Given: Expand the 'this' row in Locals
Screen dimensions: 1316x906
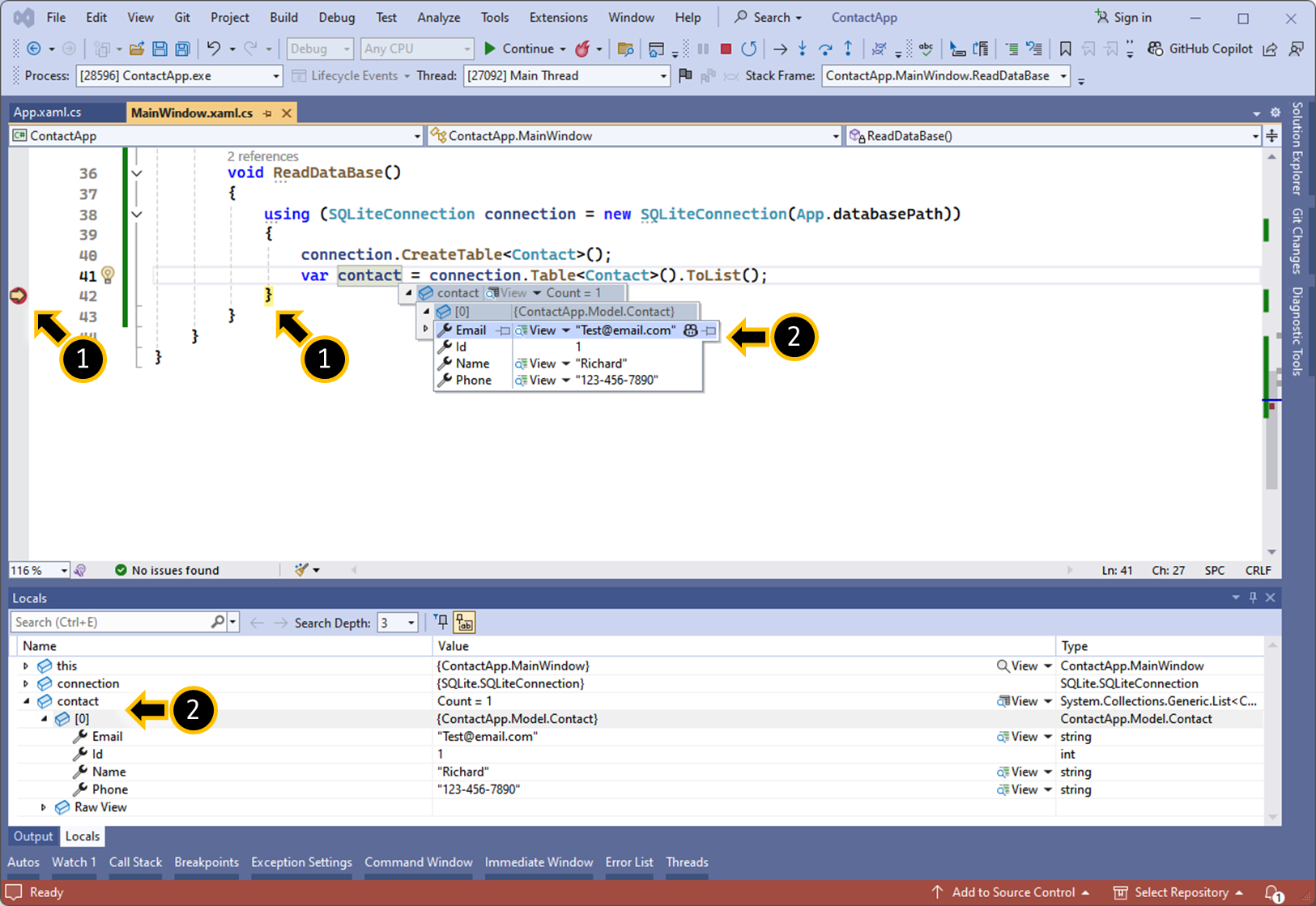Looking at the screenshot, I should pyautogui.click(x=26, y=666).
